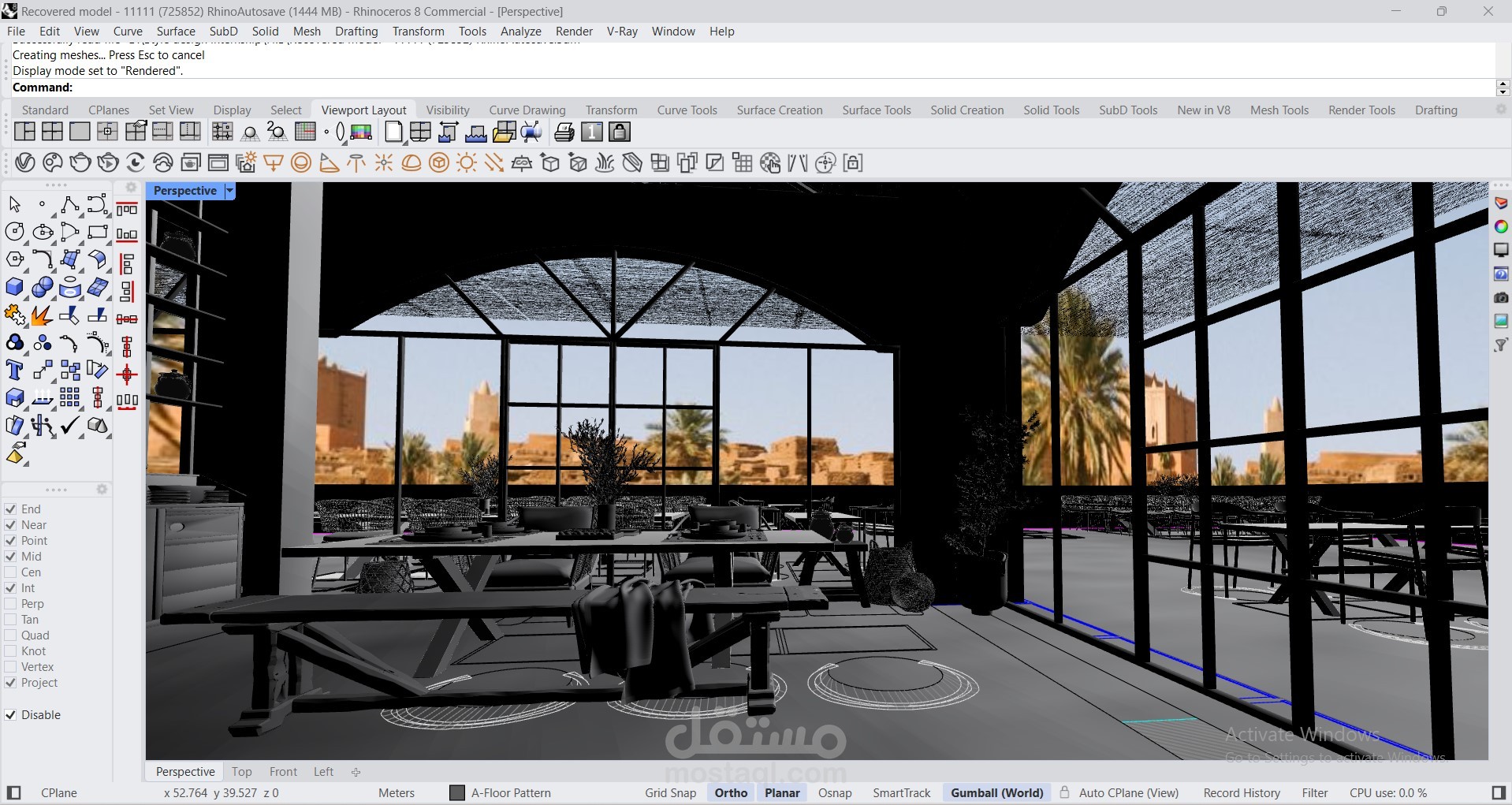
Task: Switch to the Top viewport tab
Action: click(x=242, y=772)
